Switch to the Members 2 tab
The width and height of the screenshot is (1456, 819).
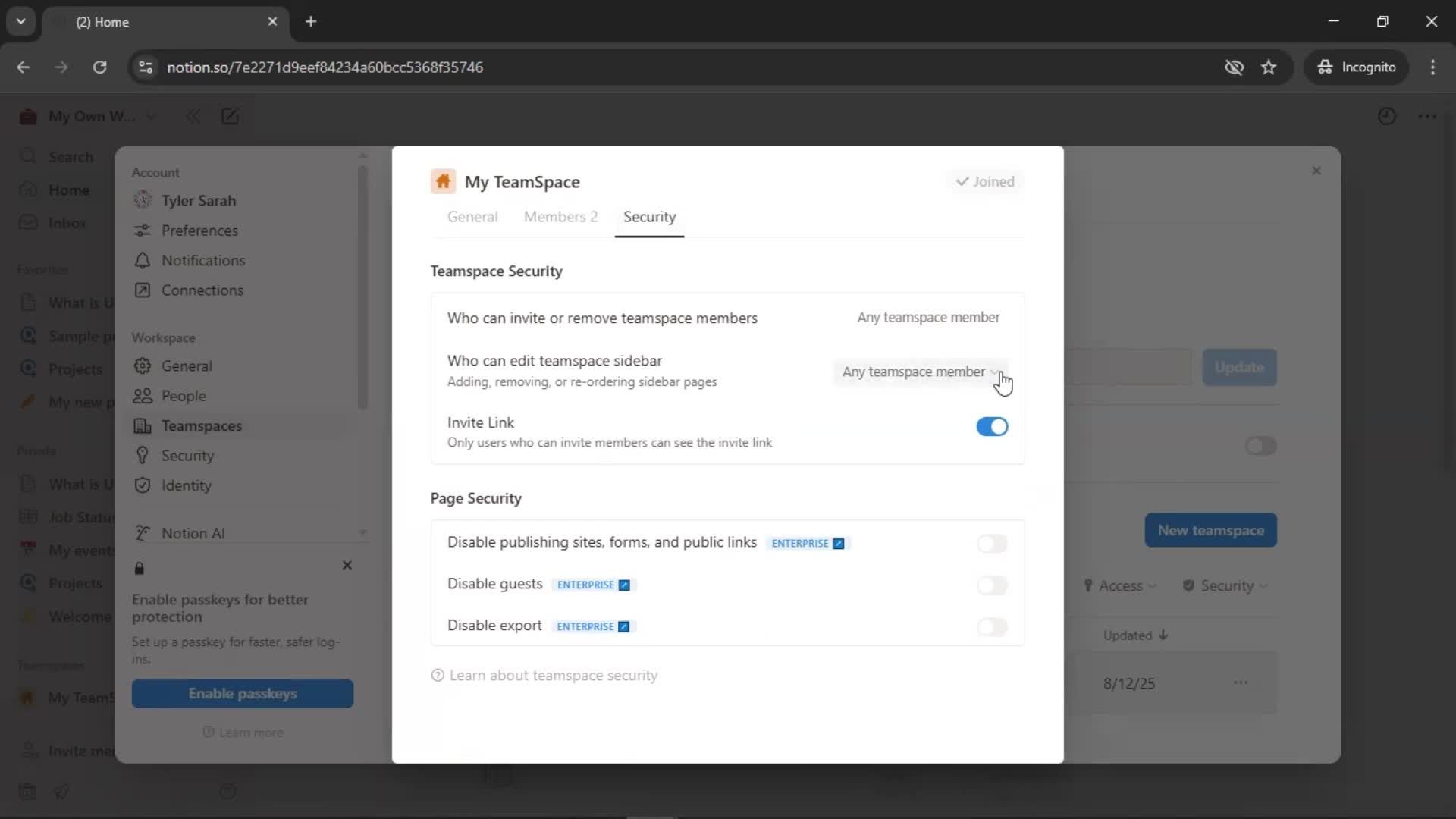click(x=560, y=218)
